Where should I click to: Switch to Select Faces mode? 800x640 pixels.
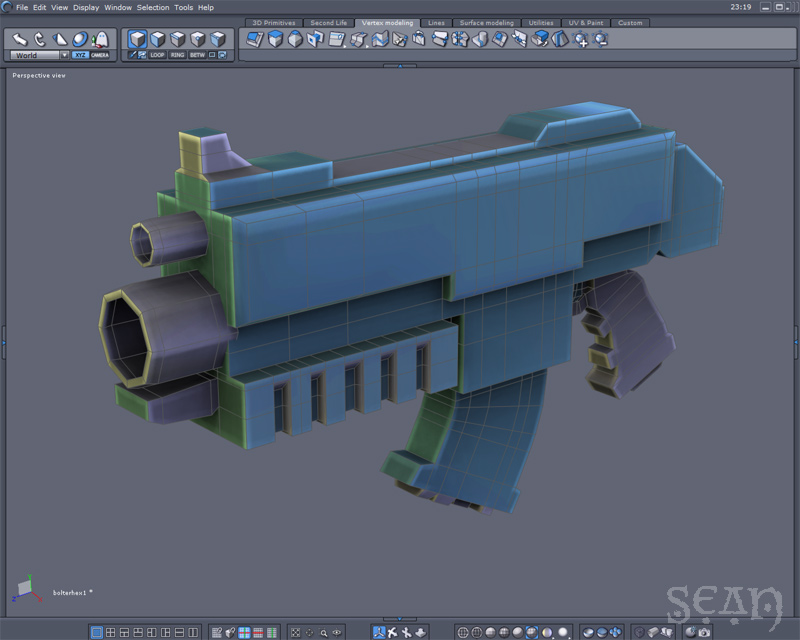point(158,39)
